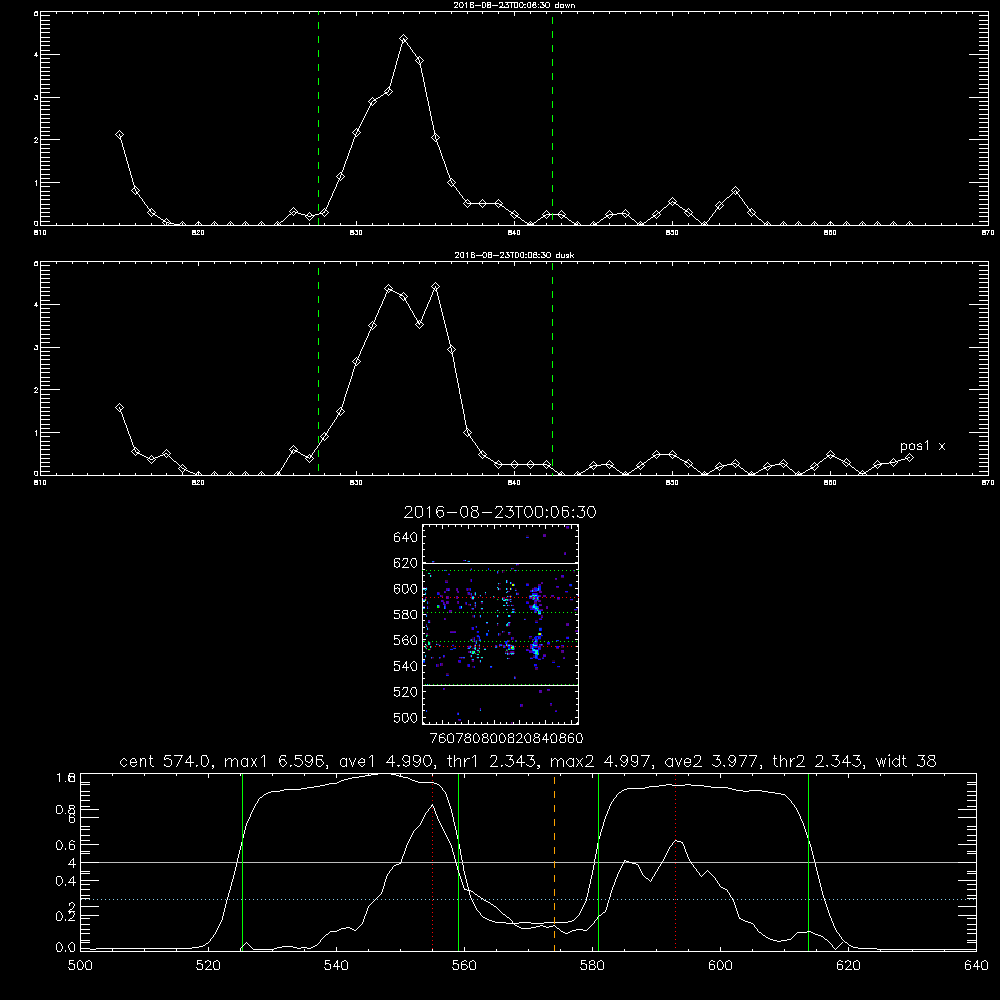
Task: Click the left green dashed line in dusk plot
Action: coord(318,369)
